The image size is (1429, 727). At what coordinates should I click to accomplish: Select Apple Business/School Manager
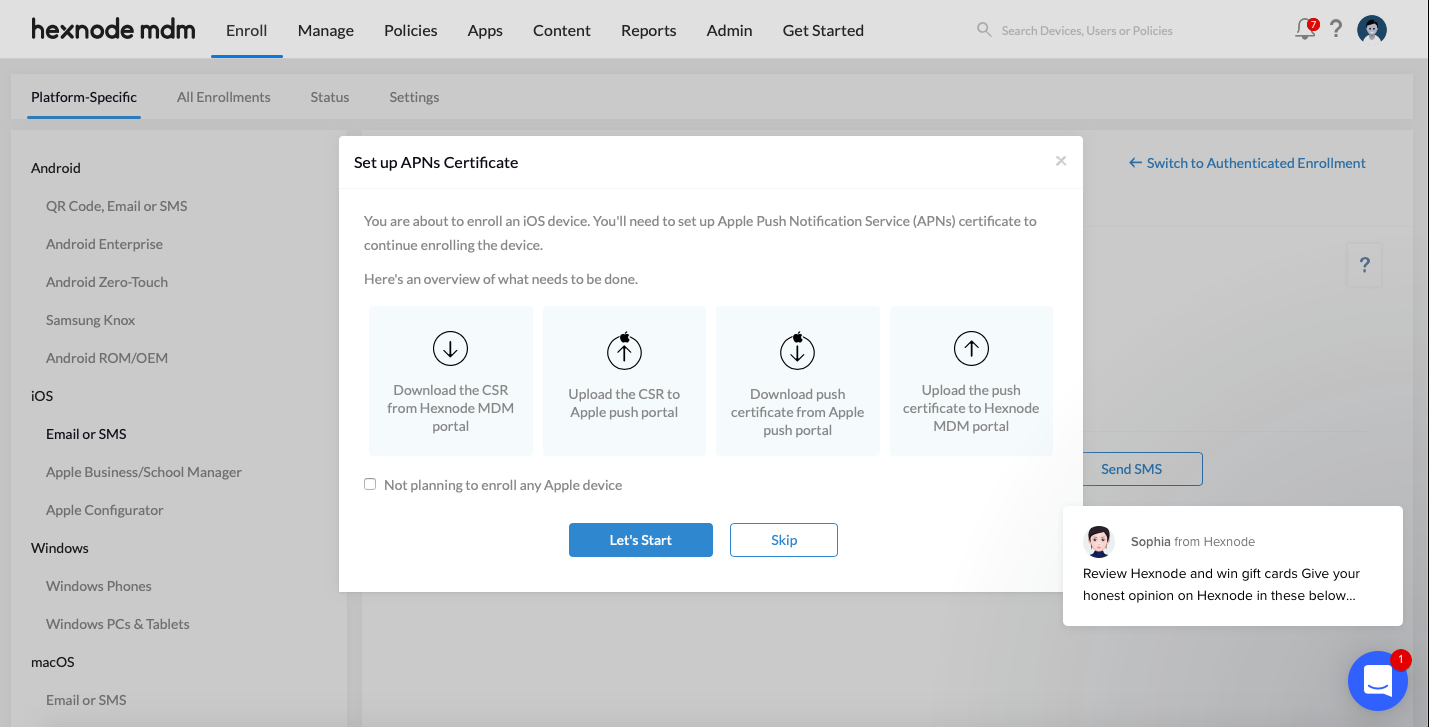[144, 472]
